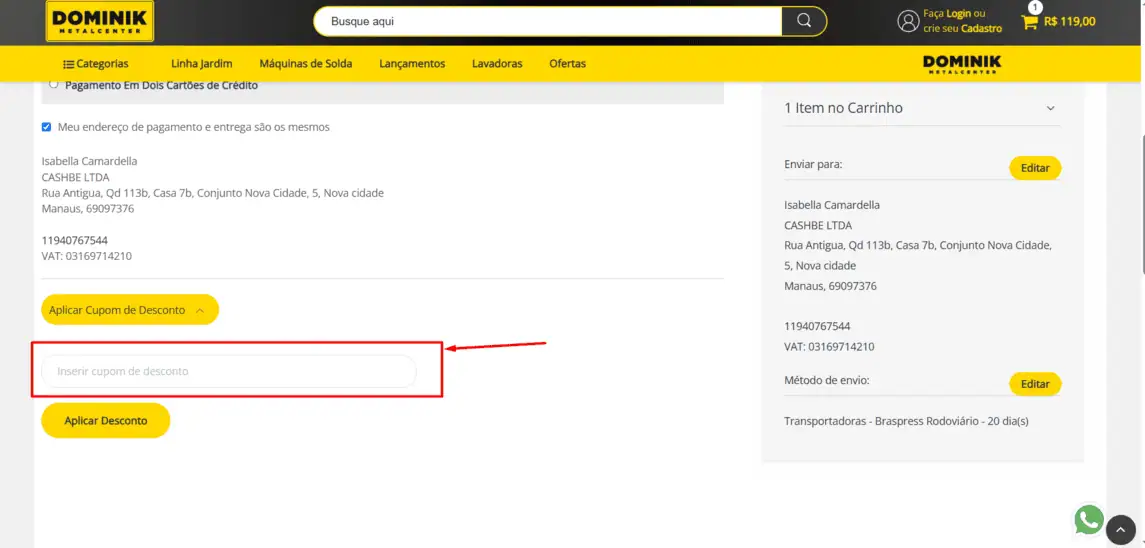Open Máquinas de Solda section
This screenshot has height=548, width=1145.
[306, 64]
